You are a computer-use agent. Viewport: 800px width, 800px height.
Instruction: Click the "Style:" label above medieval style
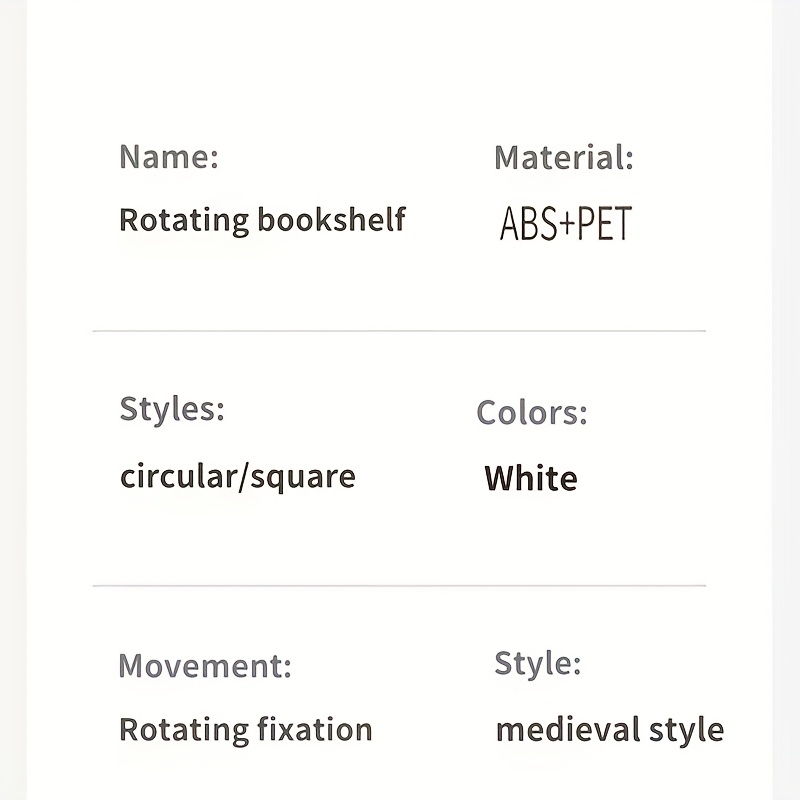pos(538,664)
